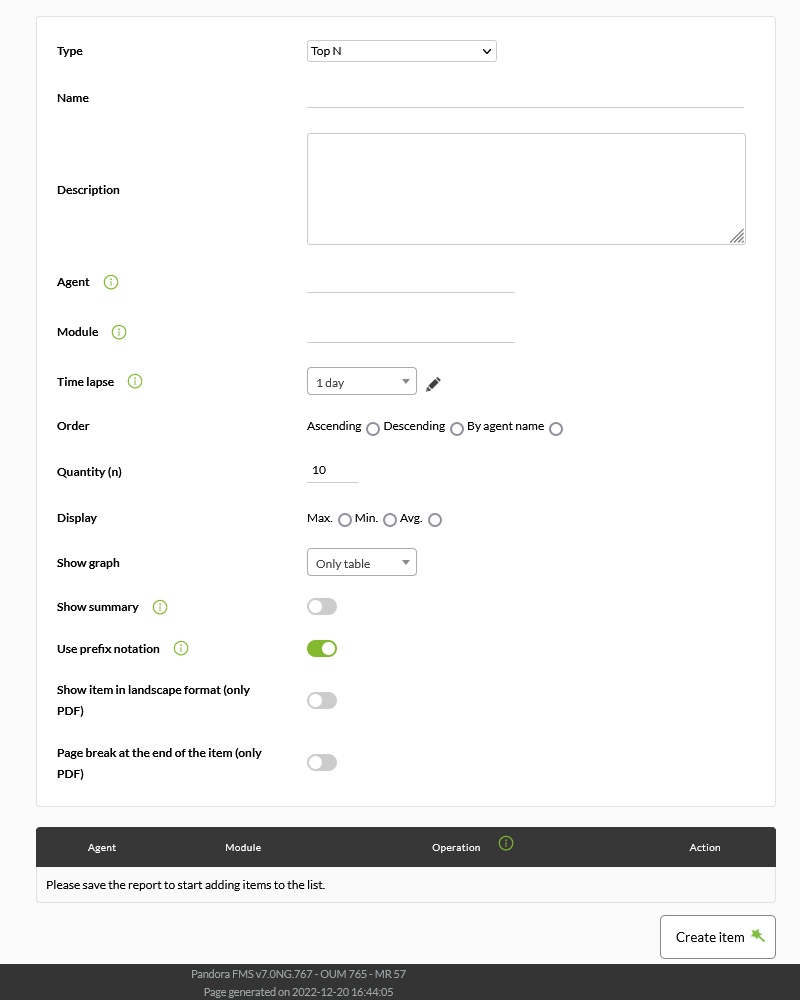800x1000 pixels.
Task: Click info icon beside Use prefix notation
Action: point(181,649)
